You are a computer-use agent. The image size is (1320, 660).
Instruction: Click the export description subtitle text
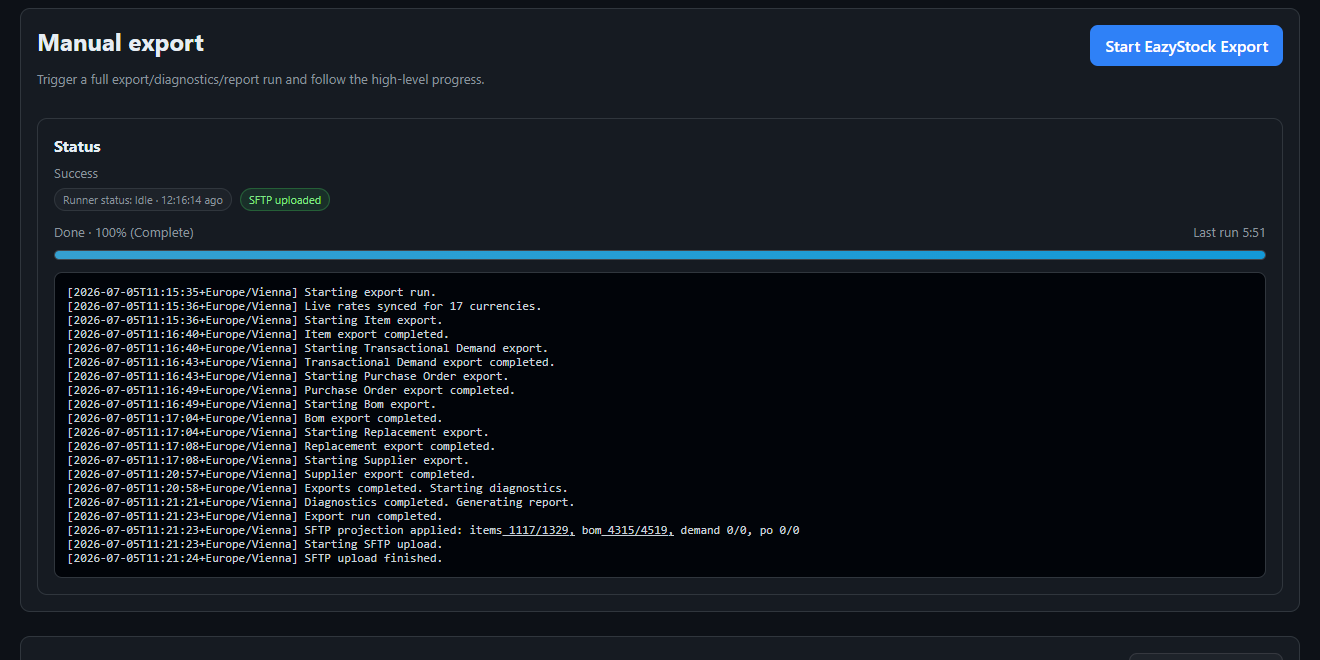[x=261, y=79]
